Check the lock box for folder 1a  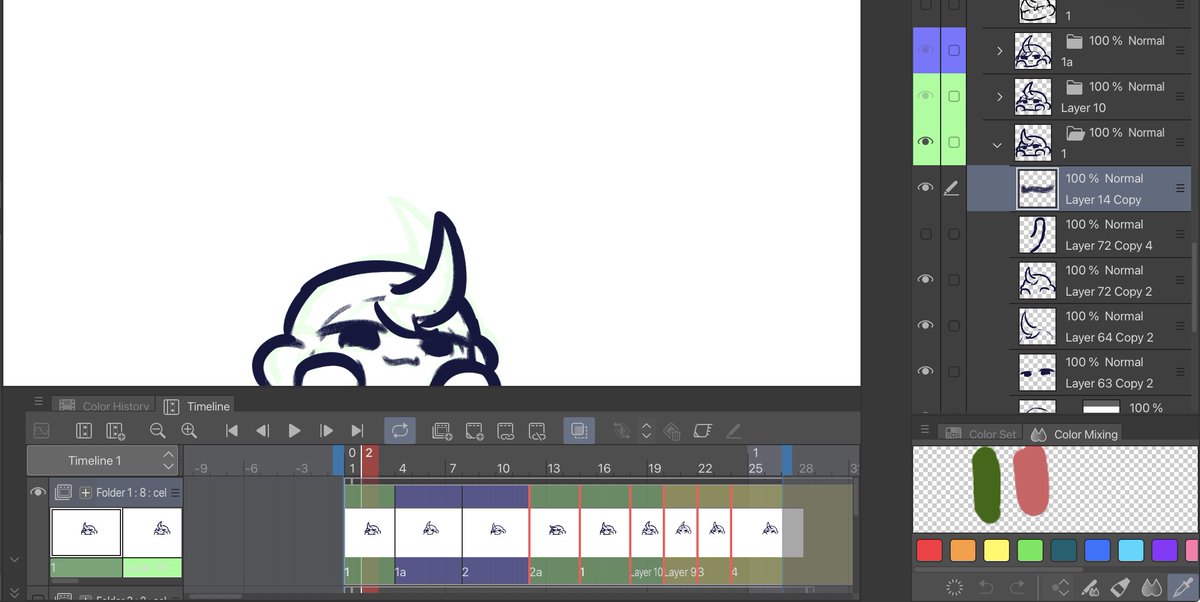coord(953,50)
